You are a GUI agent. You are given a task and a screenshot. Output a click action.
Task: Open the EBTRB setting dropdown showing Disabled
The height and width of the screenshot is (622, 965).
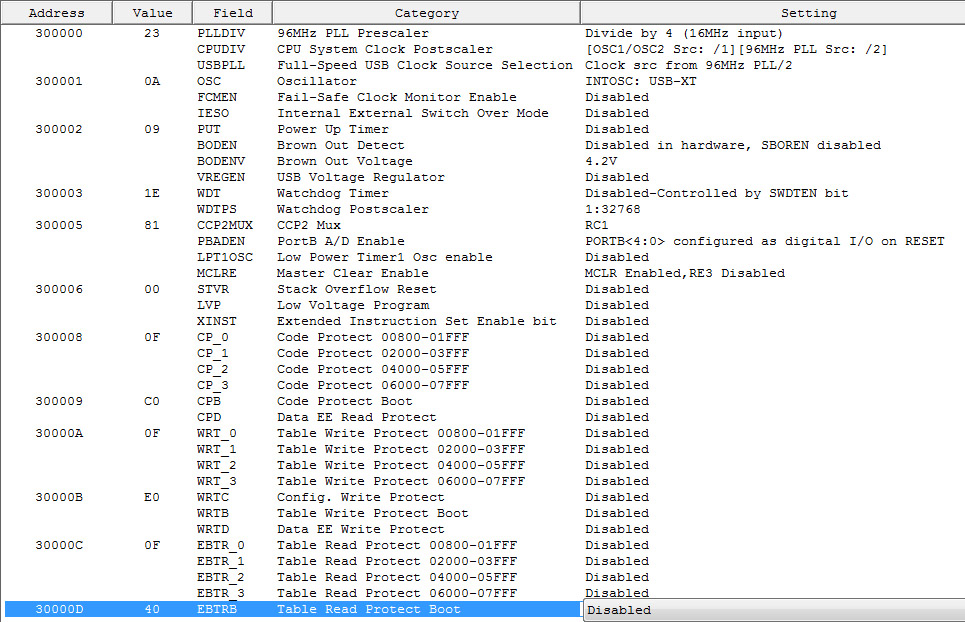point(774,610)
